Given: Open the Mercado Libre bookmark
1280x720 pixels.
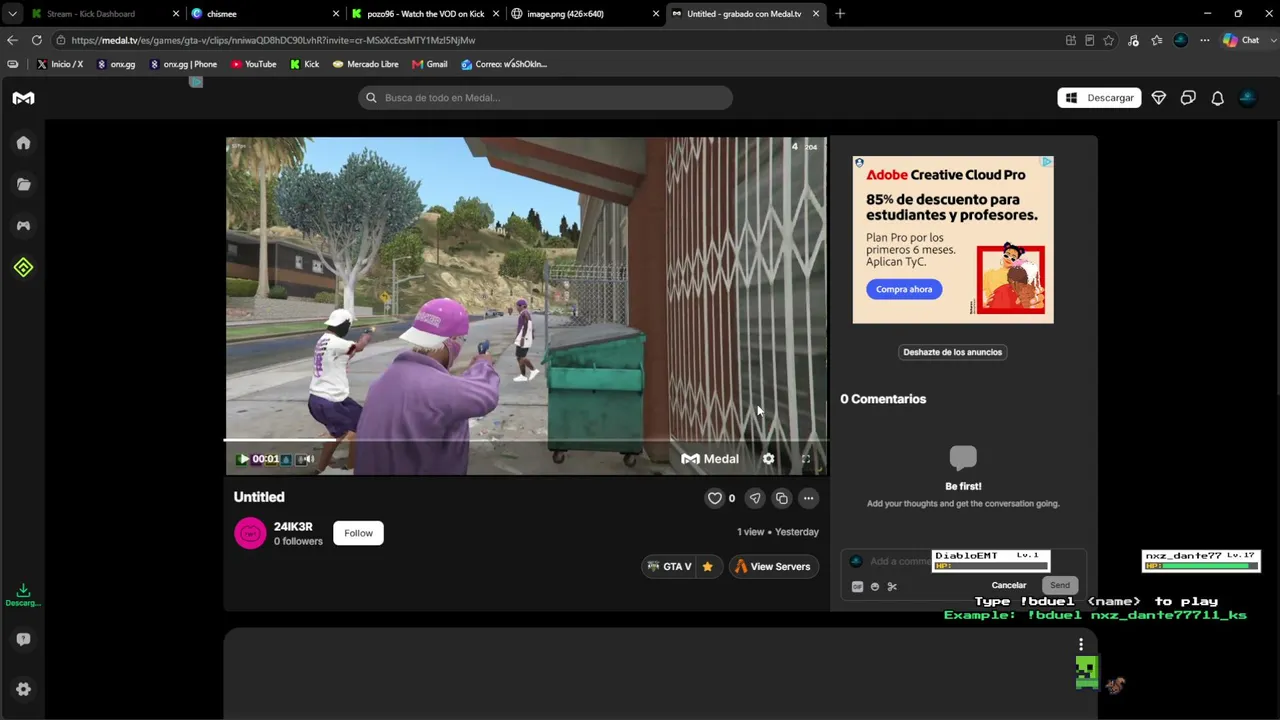Looking at the screenshot, I should tap(365, 64).
